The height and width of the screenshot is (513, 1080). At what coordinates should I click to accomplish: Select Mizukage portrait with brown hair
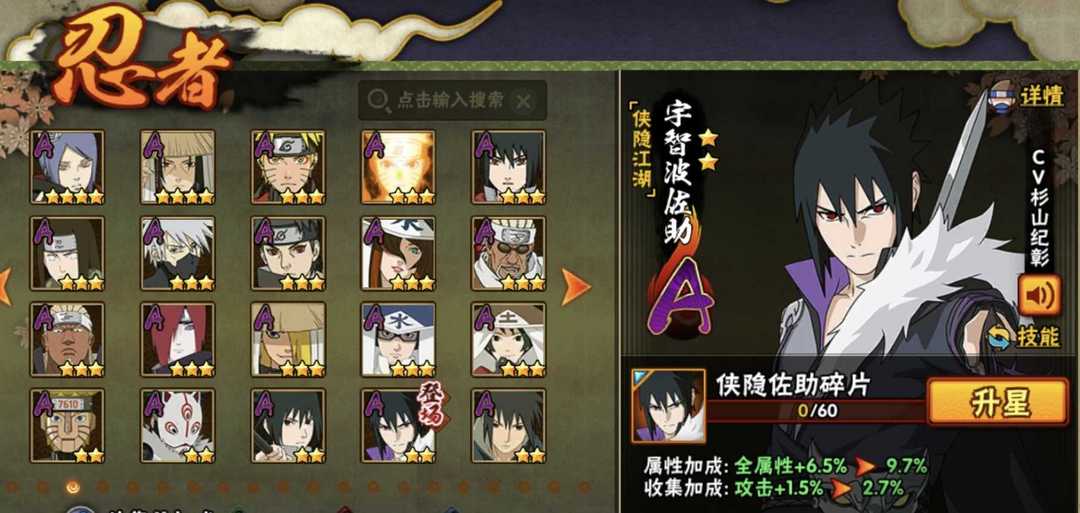[x=399, y=253]
